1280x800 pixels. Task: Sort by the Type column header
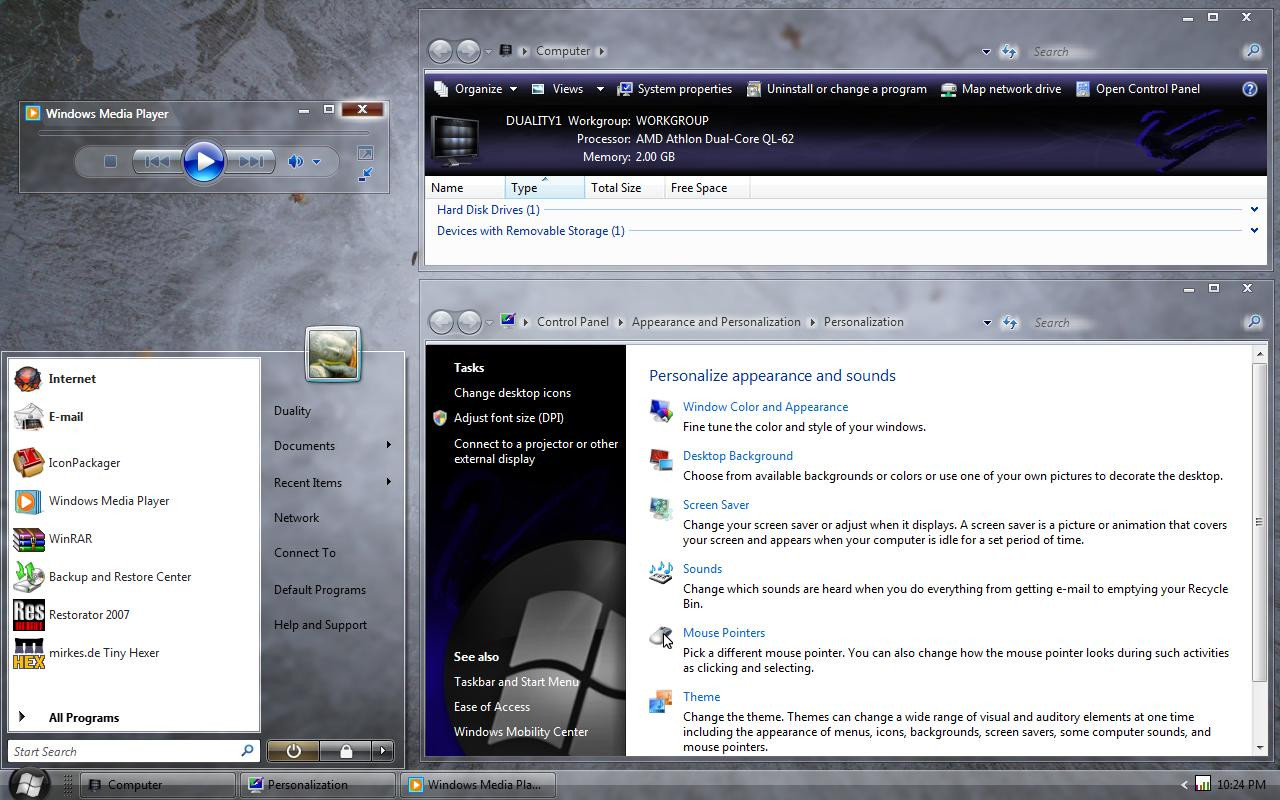tap(545, 188)
